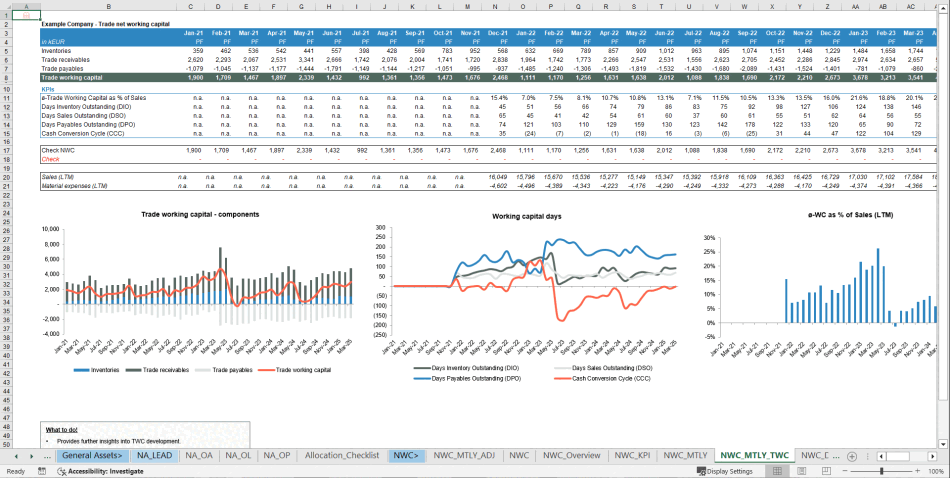
Task: Open the General Assets> sheet tab
Action: tap(91, 455)
